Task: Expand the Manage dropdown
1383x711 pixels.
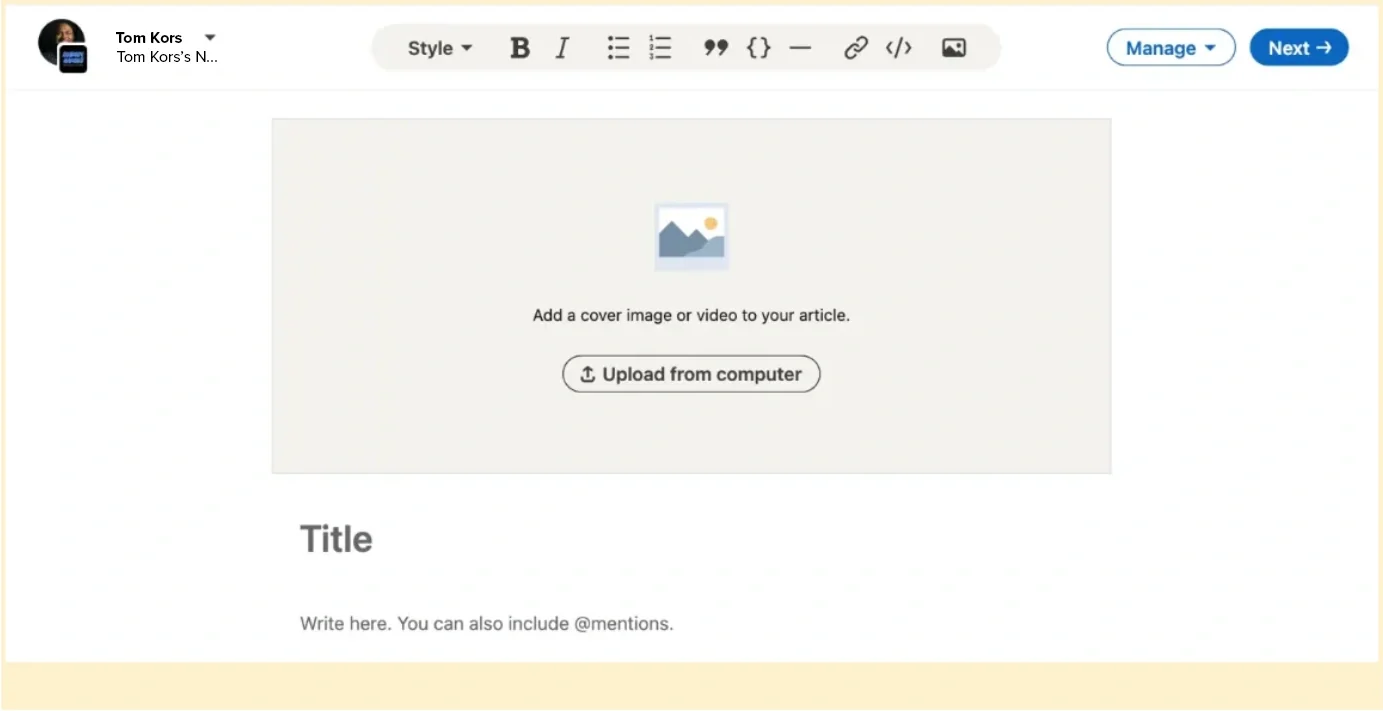Action: coord(1170,47)
